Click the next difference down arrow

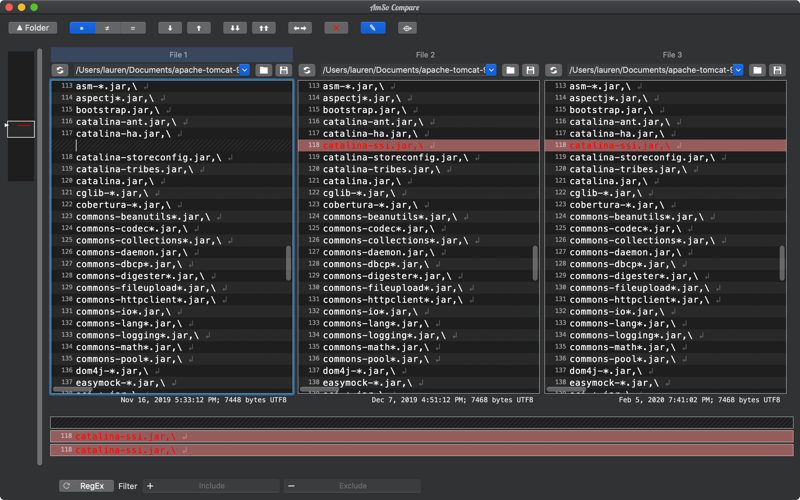[x=170, y=28]
